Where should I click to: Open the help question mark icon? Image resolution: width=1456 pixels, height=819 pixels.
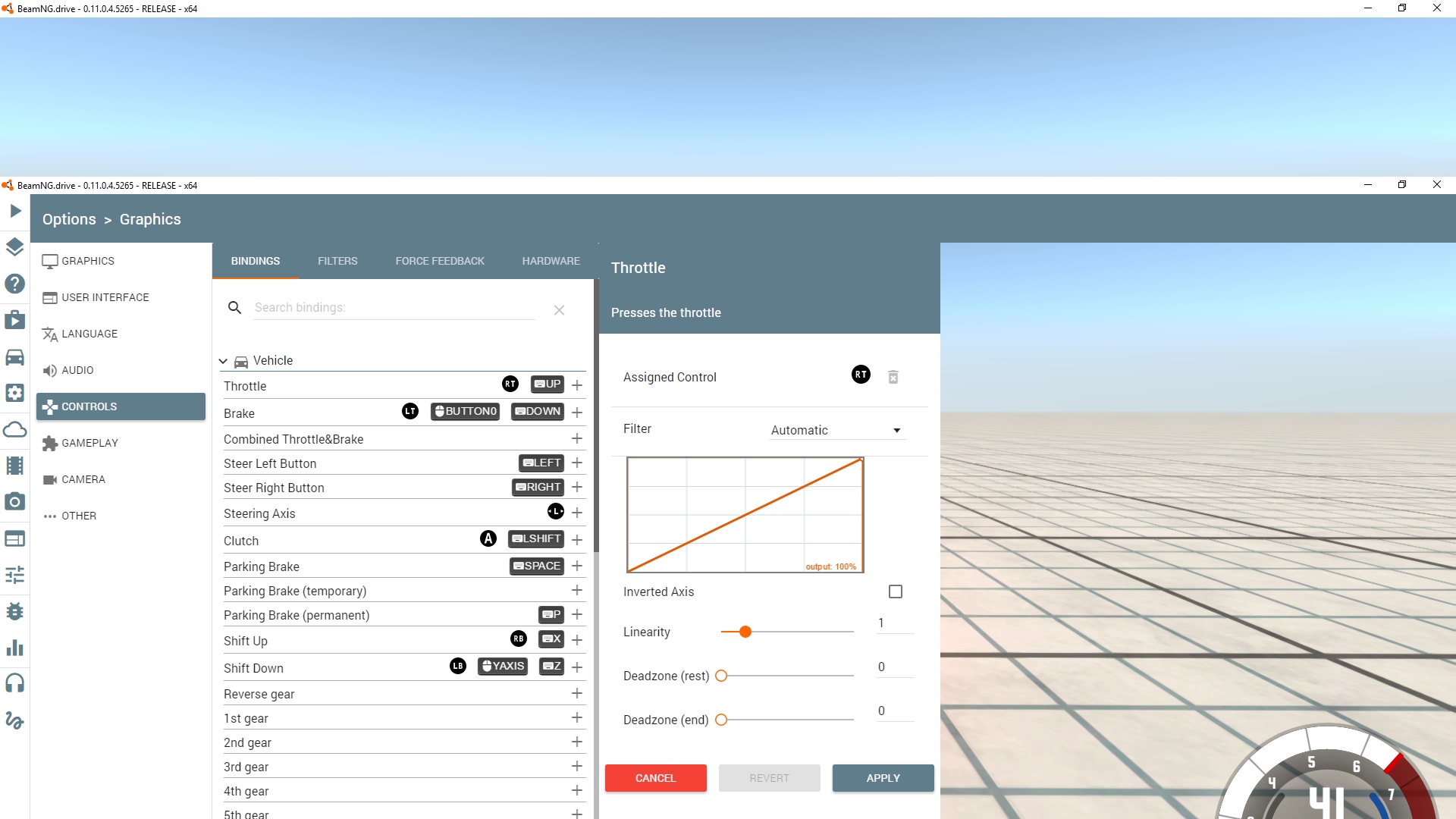[15, 284]
